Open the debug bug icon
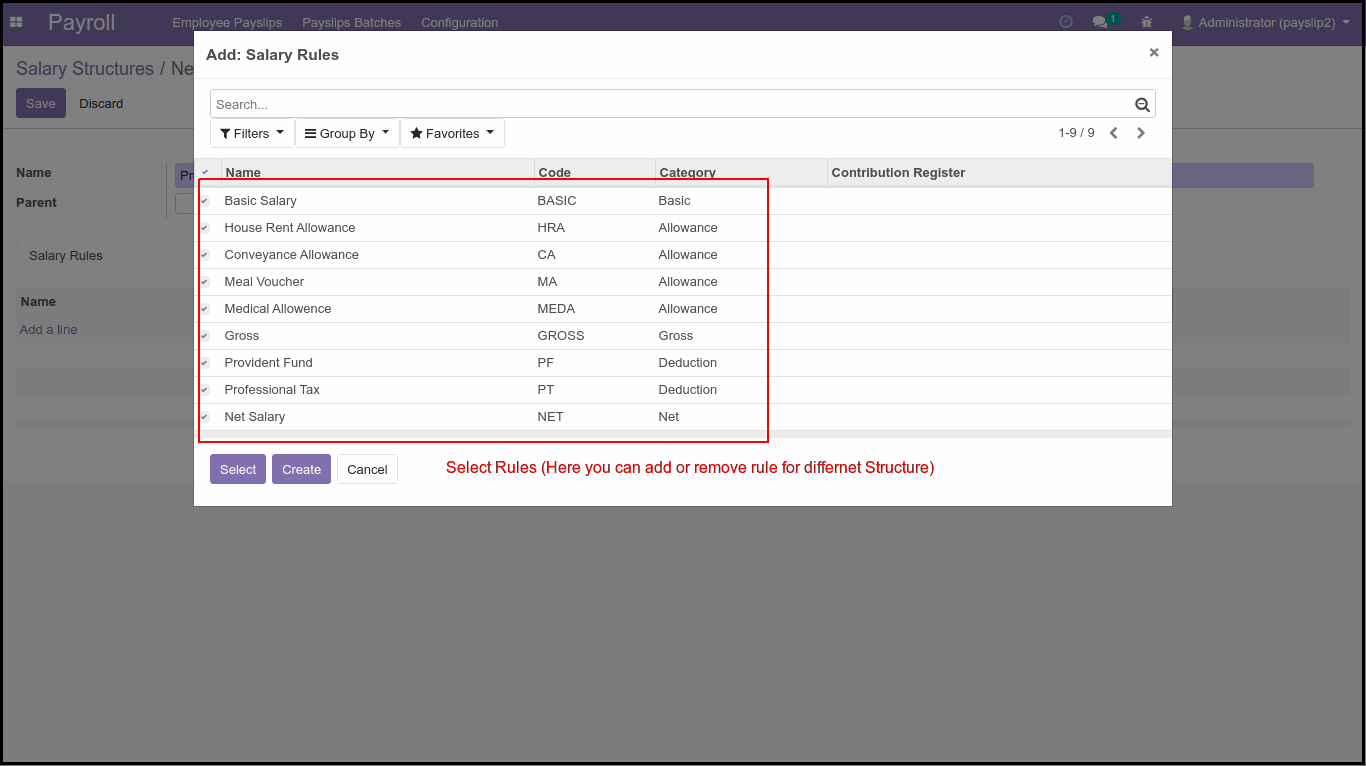The height and width of the screenshot is (766, 1366). [x=1146, y=22]
